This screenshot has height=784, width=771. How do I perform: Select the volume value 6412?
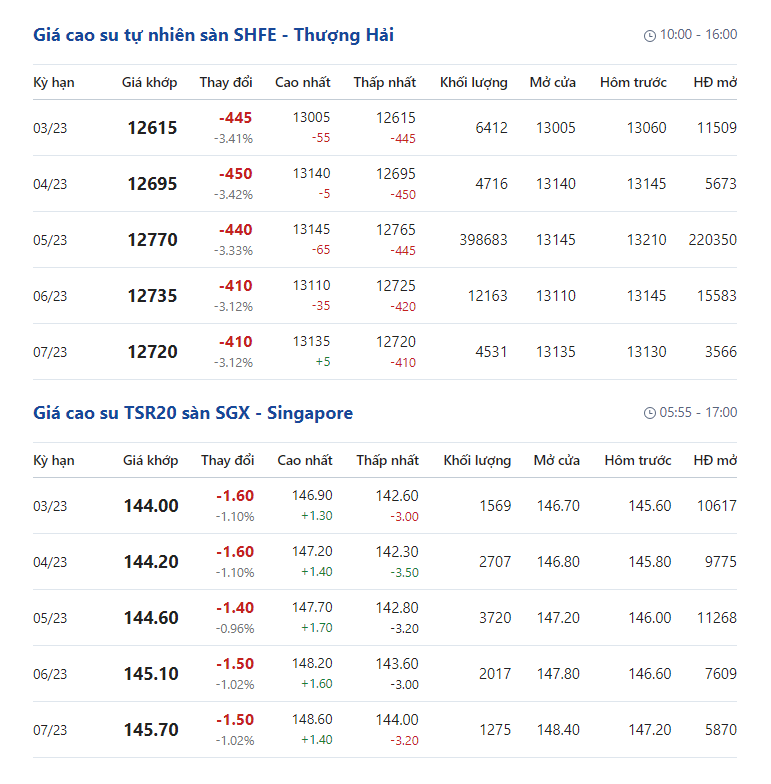(x=491, y=128)
